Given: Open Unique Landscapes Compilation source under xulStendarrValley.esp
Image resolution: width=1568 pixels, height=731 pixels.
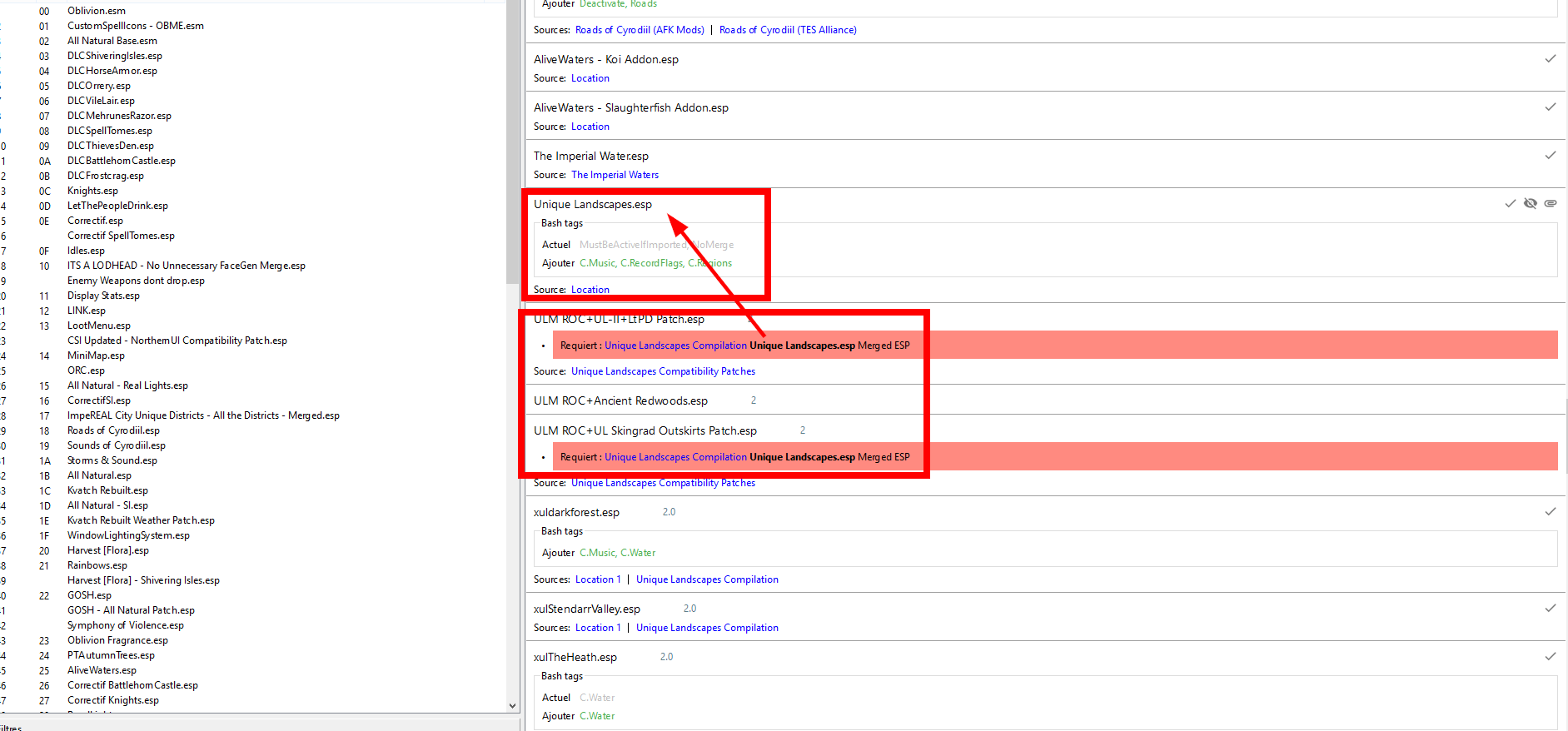Looking at the screenshot, I should 707,628.
